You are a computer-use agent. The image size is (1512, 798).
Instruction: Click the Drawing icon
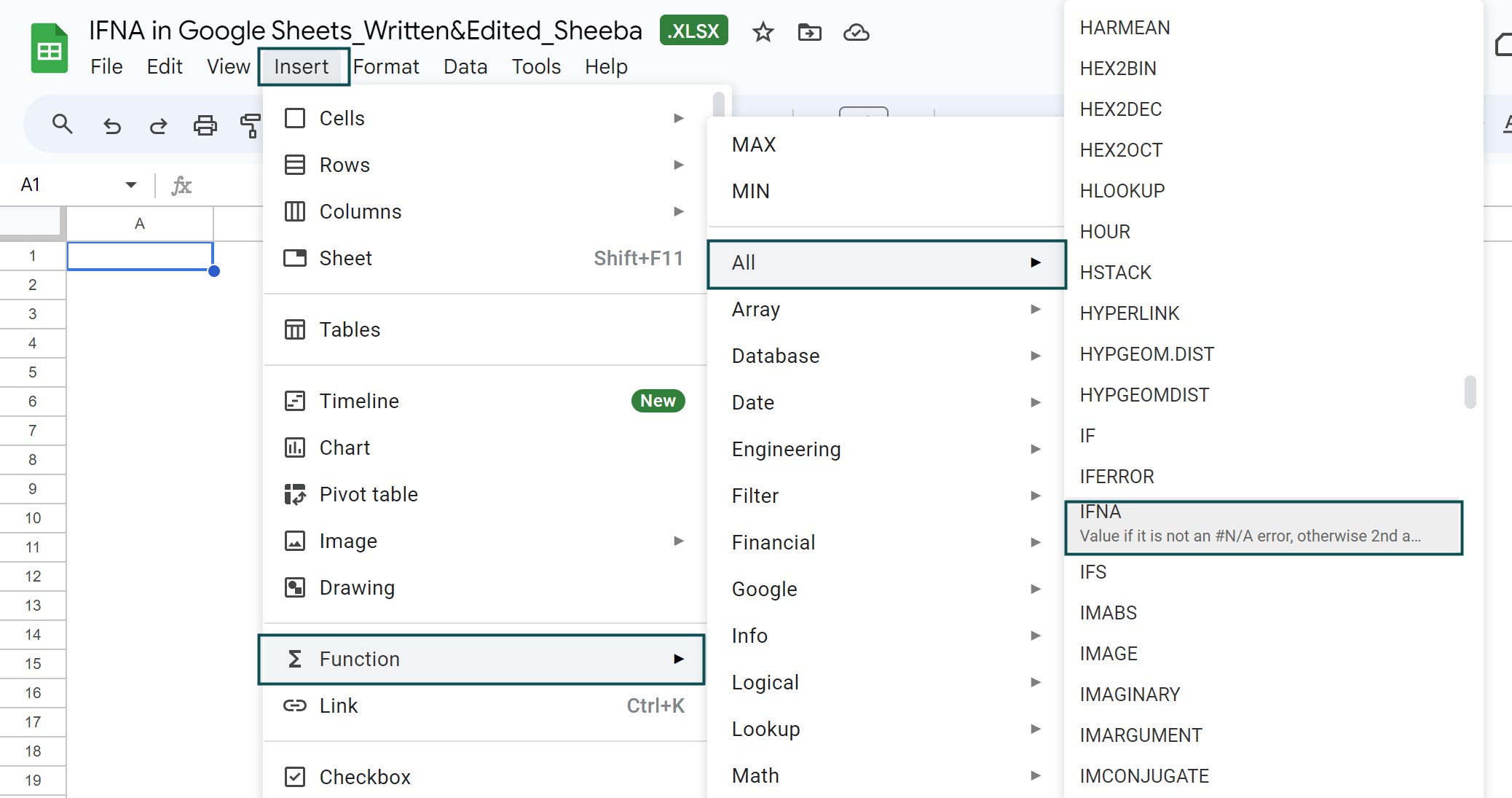[295, 587]
